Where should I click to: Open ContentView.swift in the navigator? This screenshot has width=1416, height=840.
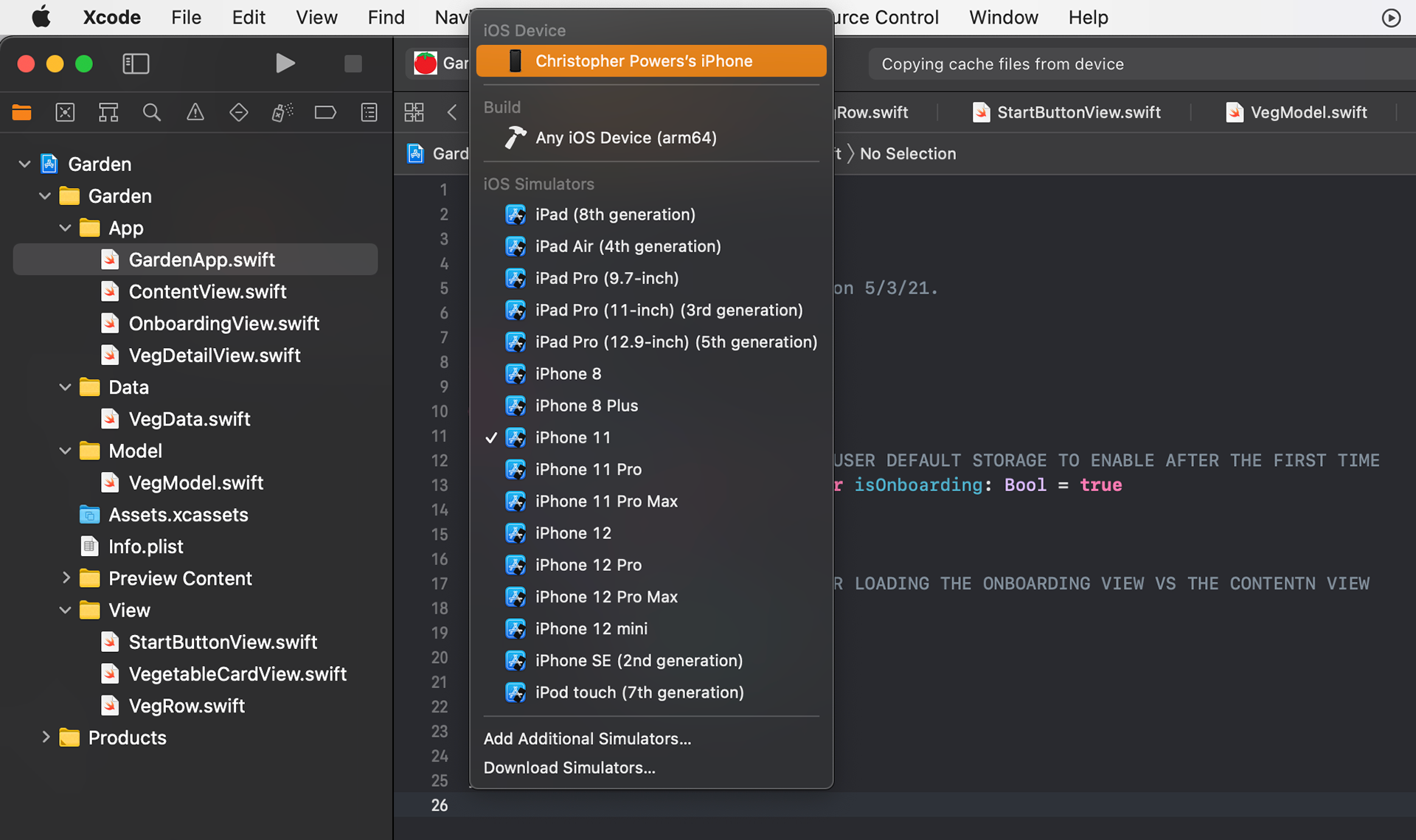click(x=195, y=292)
